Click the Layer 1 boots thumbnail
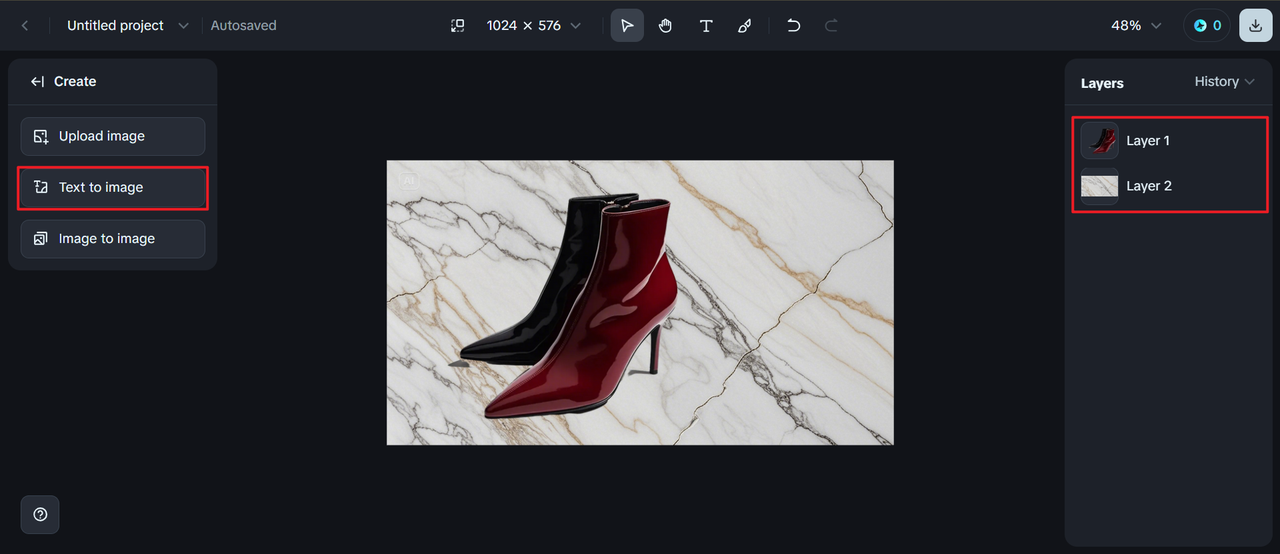Viewport: 1280px width, 554px height. (1100, 141)
